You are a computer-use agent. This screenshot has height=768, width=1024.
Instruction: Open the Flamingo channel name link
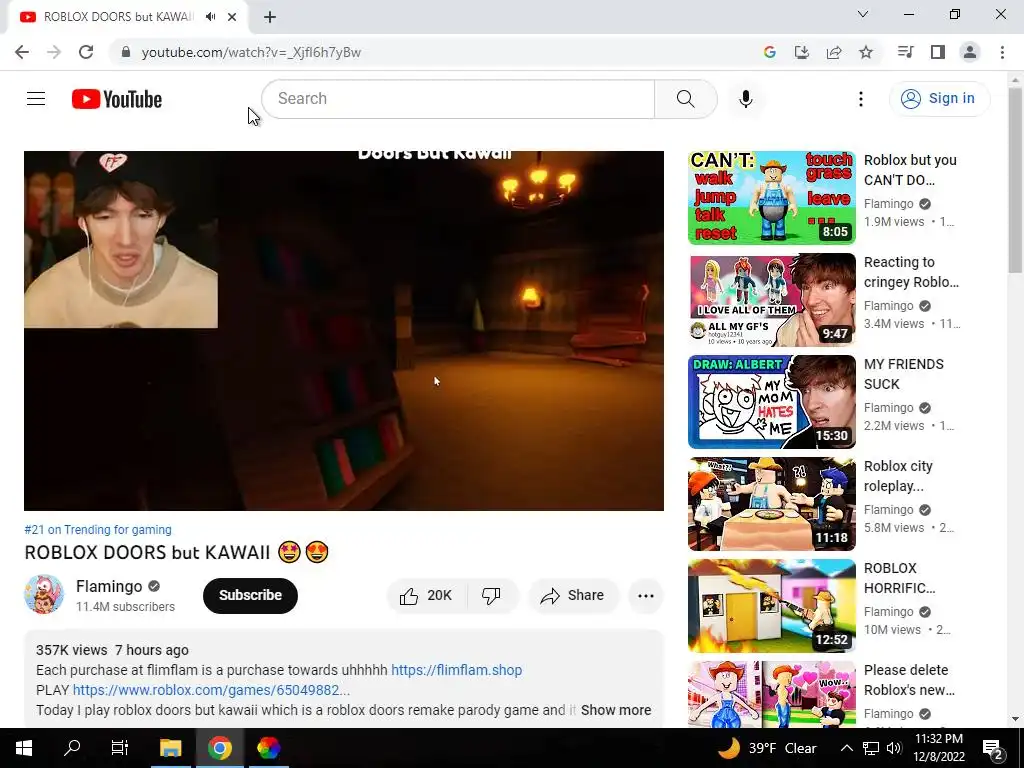click(x=109, y=586)
